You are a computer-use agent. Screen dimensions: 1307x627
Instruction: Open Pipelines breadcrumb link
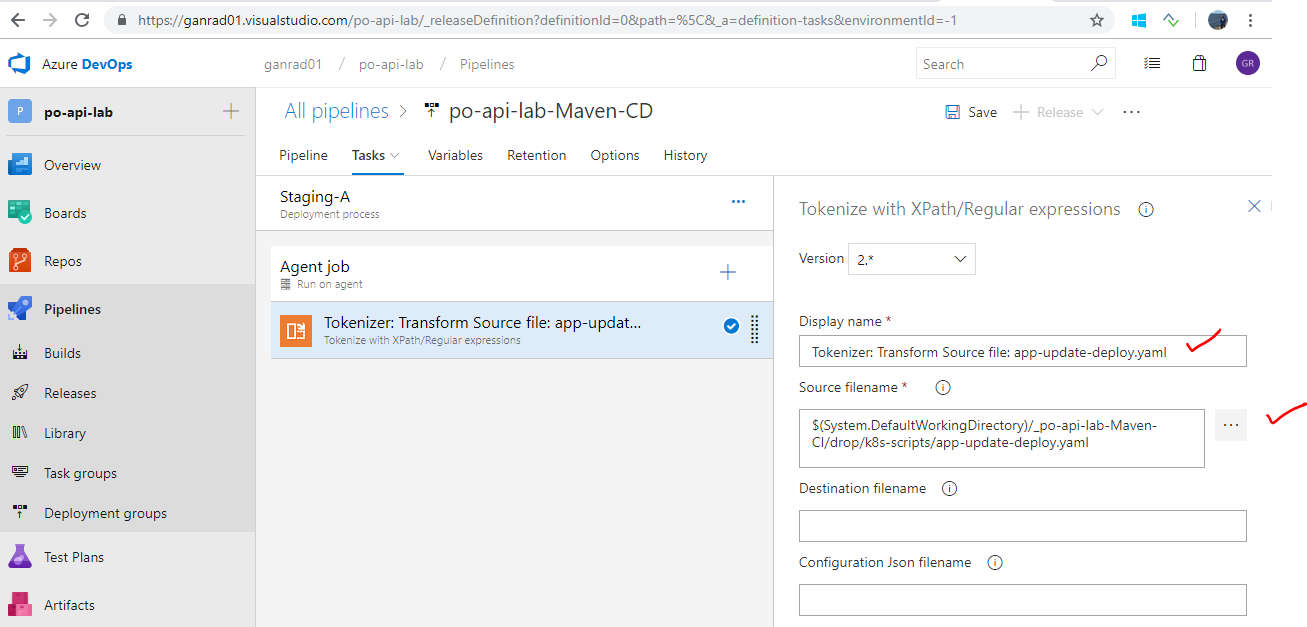[487, 64]
